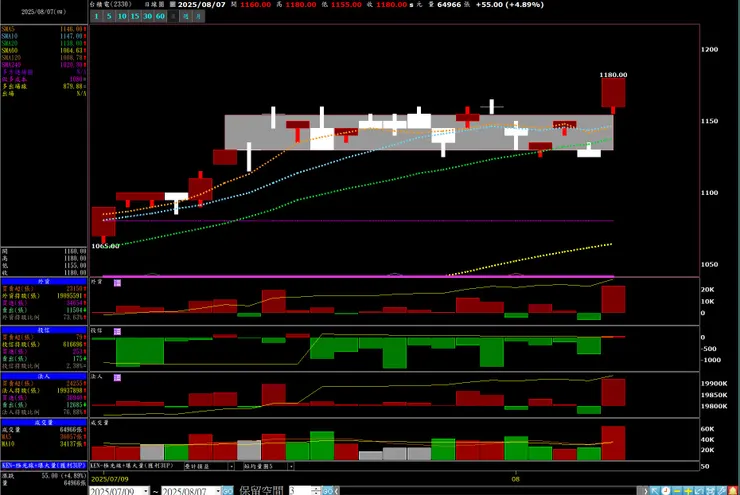Screen dimensions: 740x495
Task: Open the 移均量關5 dropdown arrow
Action: tap(291, 466)
